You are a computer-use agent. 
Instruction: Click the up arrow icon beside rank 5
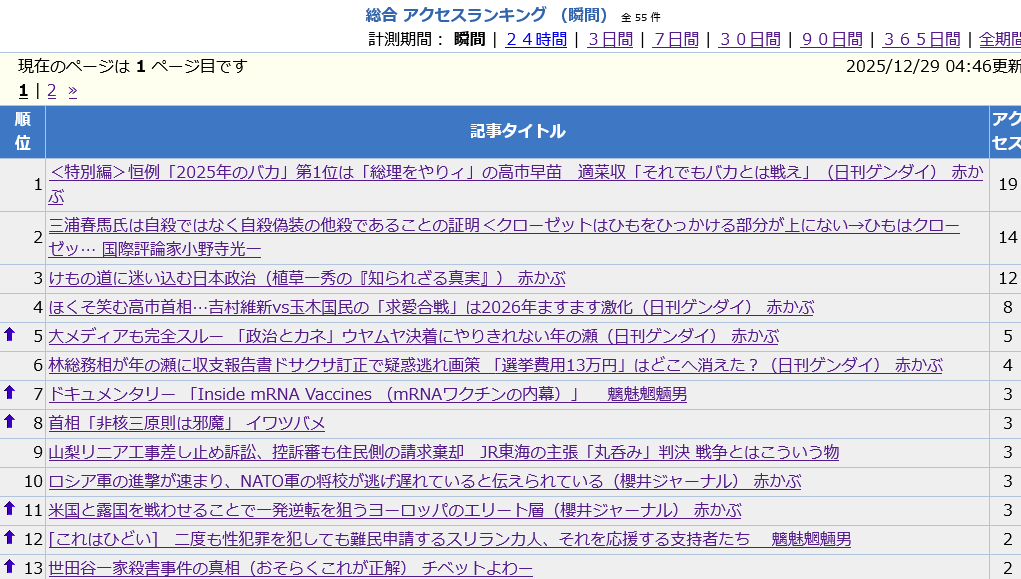pos(10,335)
